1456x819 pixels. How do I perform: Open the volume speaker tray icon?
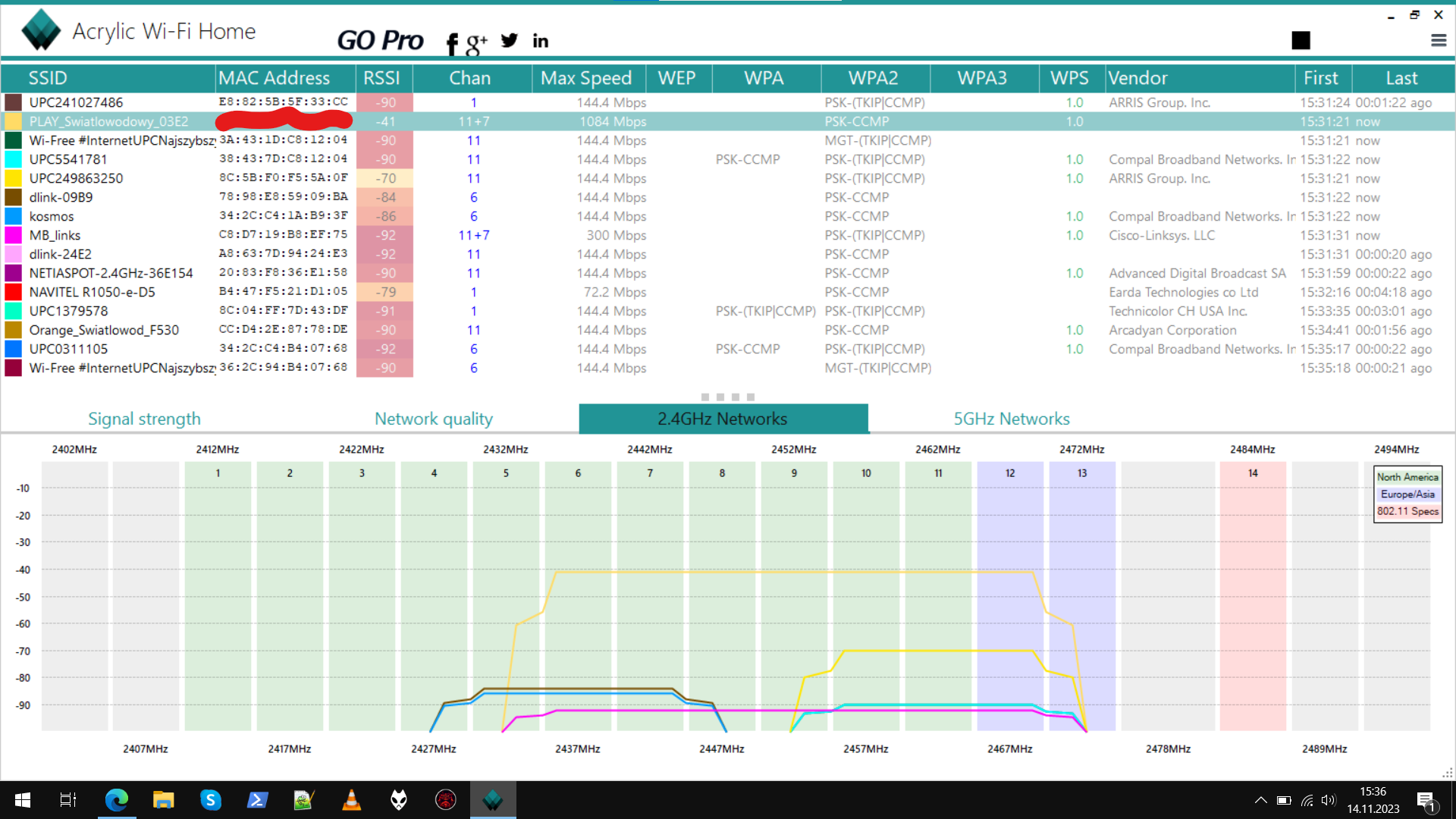(1328, 800)
